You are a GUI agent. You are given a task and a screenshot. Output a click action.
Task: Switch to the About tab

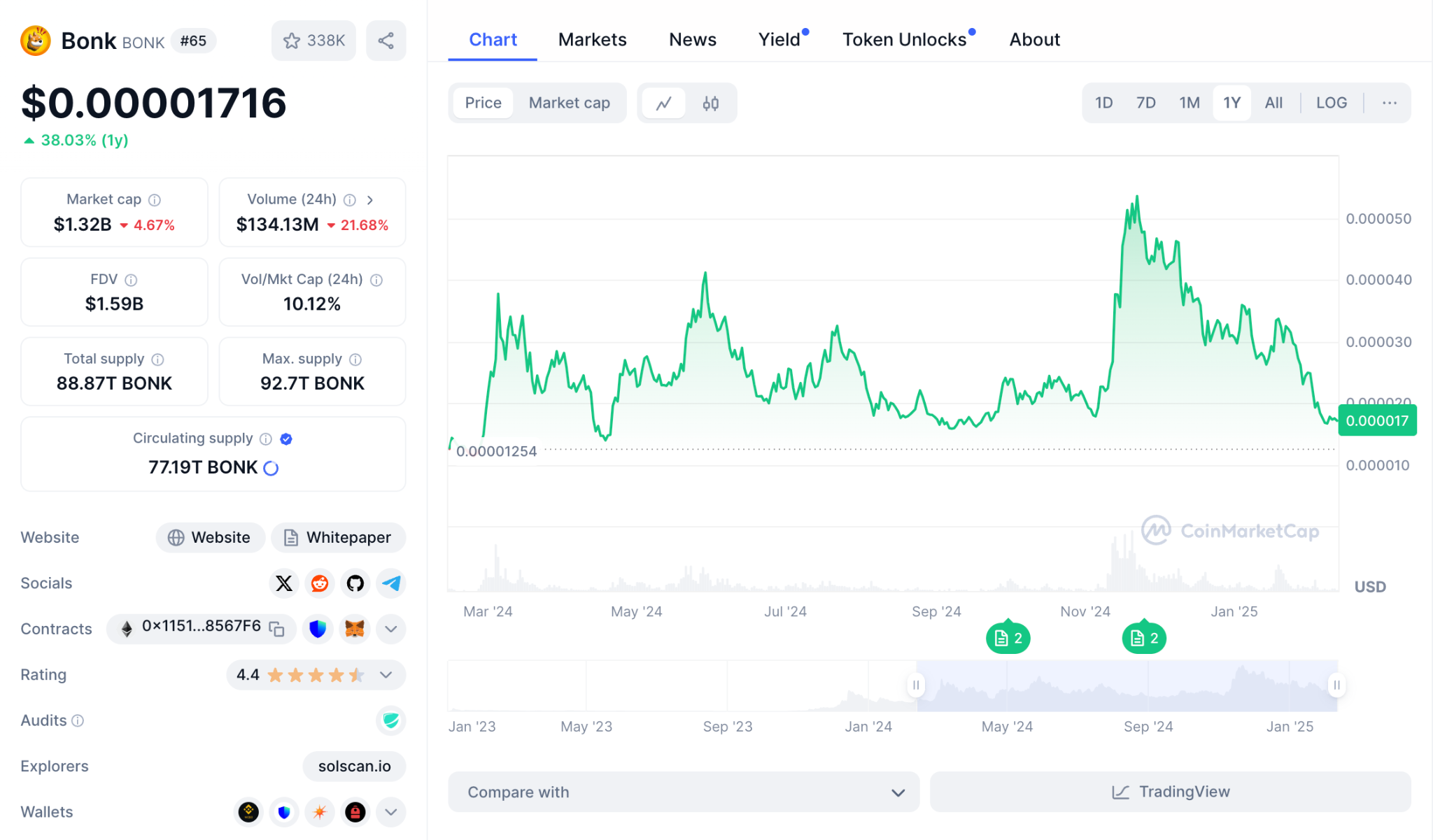(x=1035, y=40)
